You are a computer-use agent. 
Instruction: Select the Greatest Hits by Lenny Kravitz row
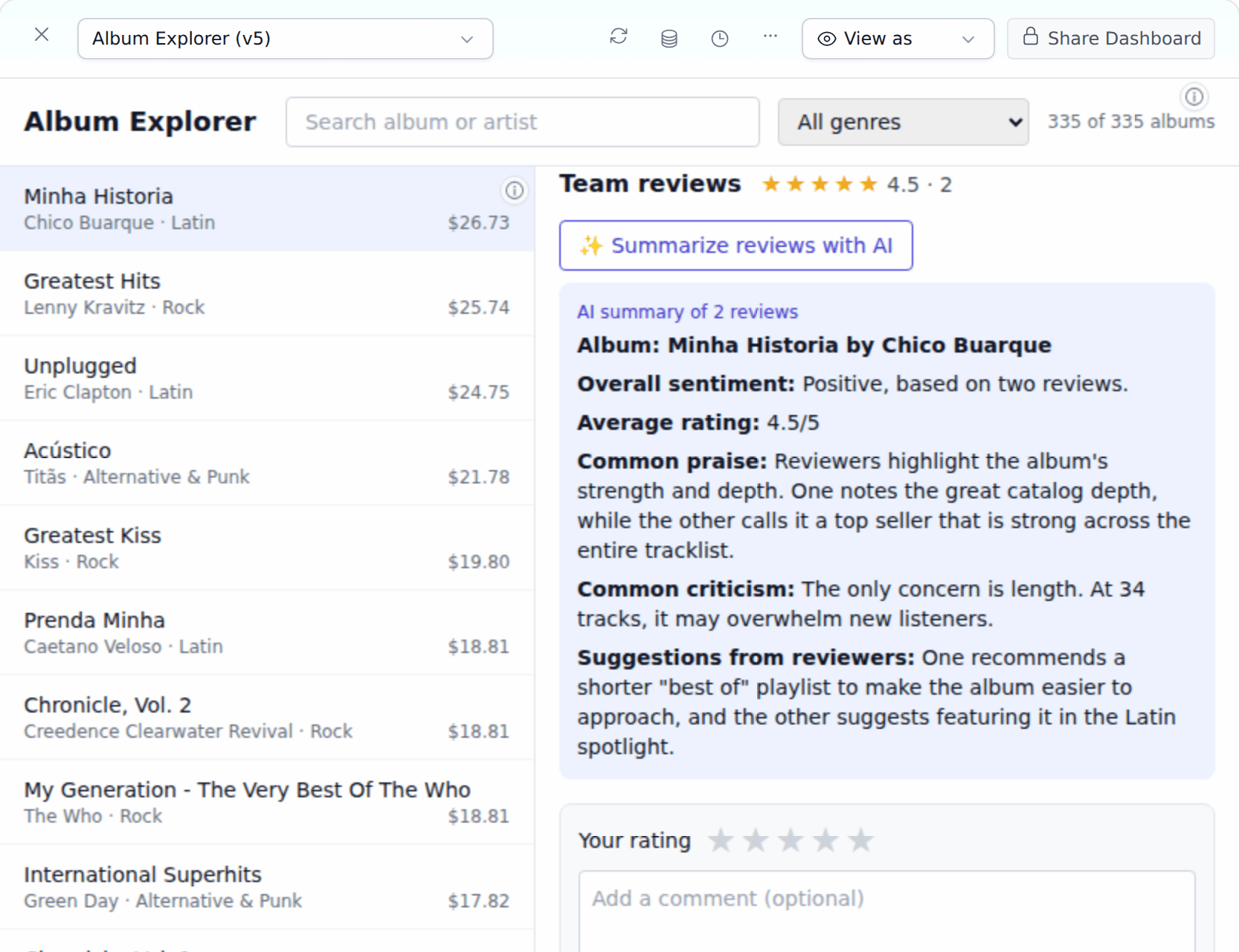coord(267,294)
